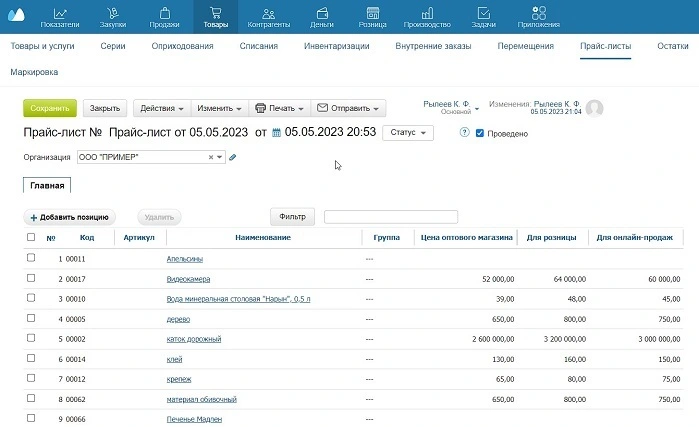Open the Статус dropdown
699x427 pixels.
(408, 132)
